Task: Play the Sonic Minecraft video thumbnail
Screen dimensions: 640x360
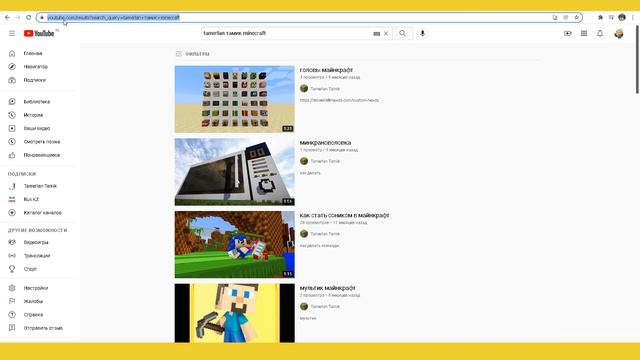Action: tap(235, 244)
